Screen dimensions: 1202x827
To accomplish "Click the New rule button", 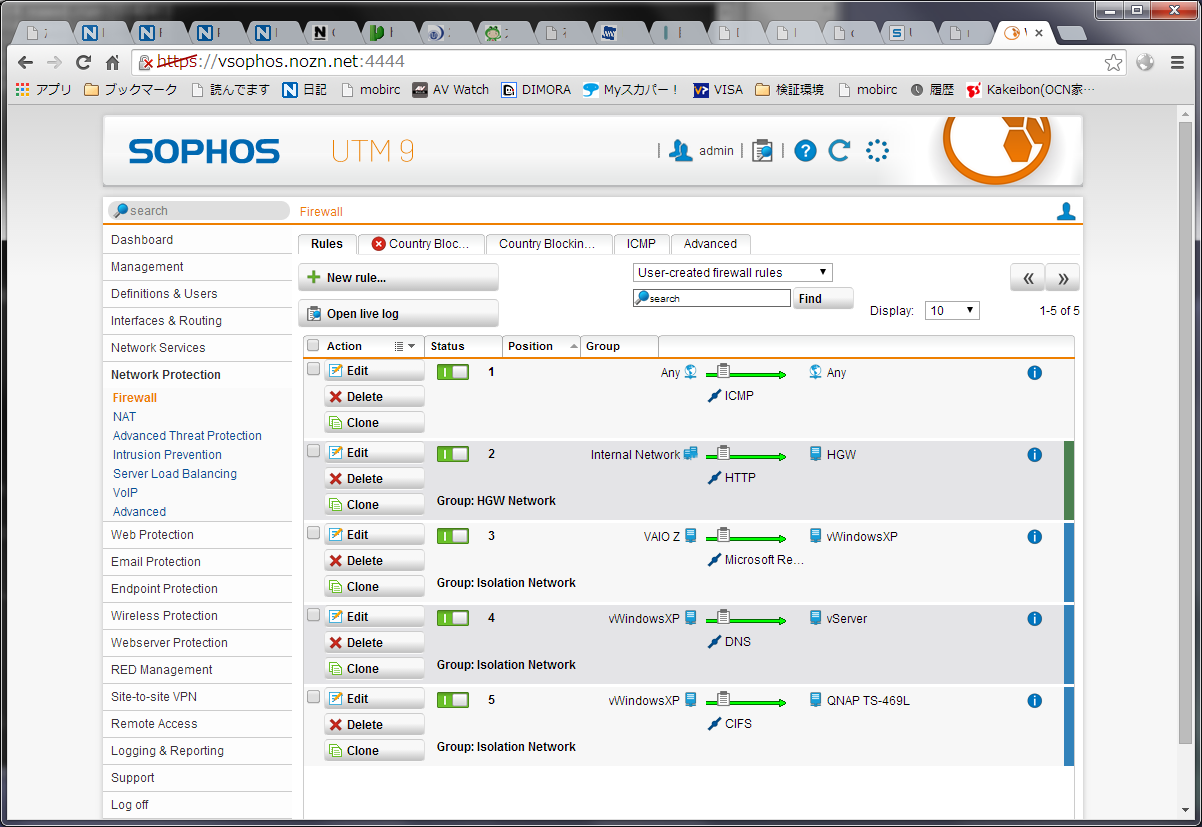I will click(398, 278).
